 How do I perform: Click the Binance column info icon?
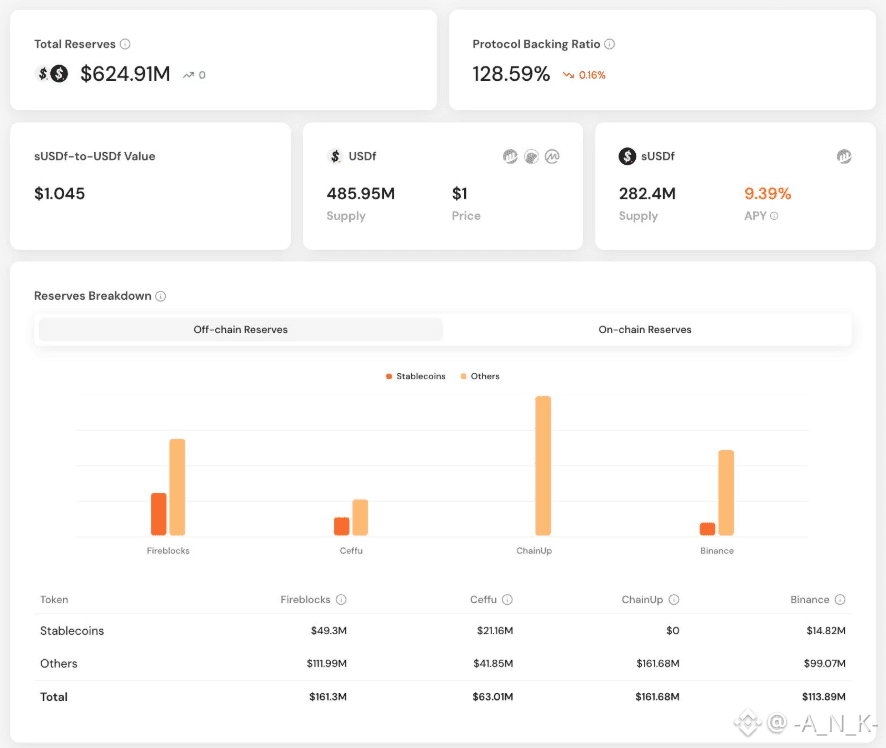tap(840, 599)
